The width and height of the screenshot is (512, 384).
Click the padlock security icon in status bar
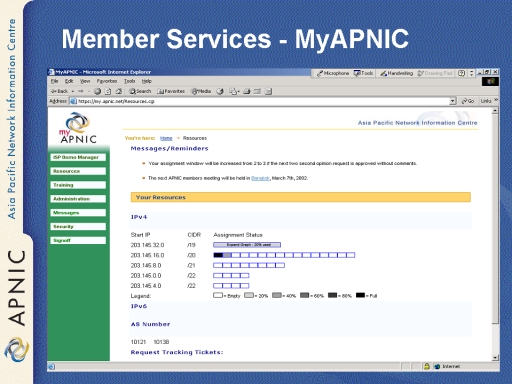click(426, 366)
